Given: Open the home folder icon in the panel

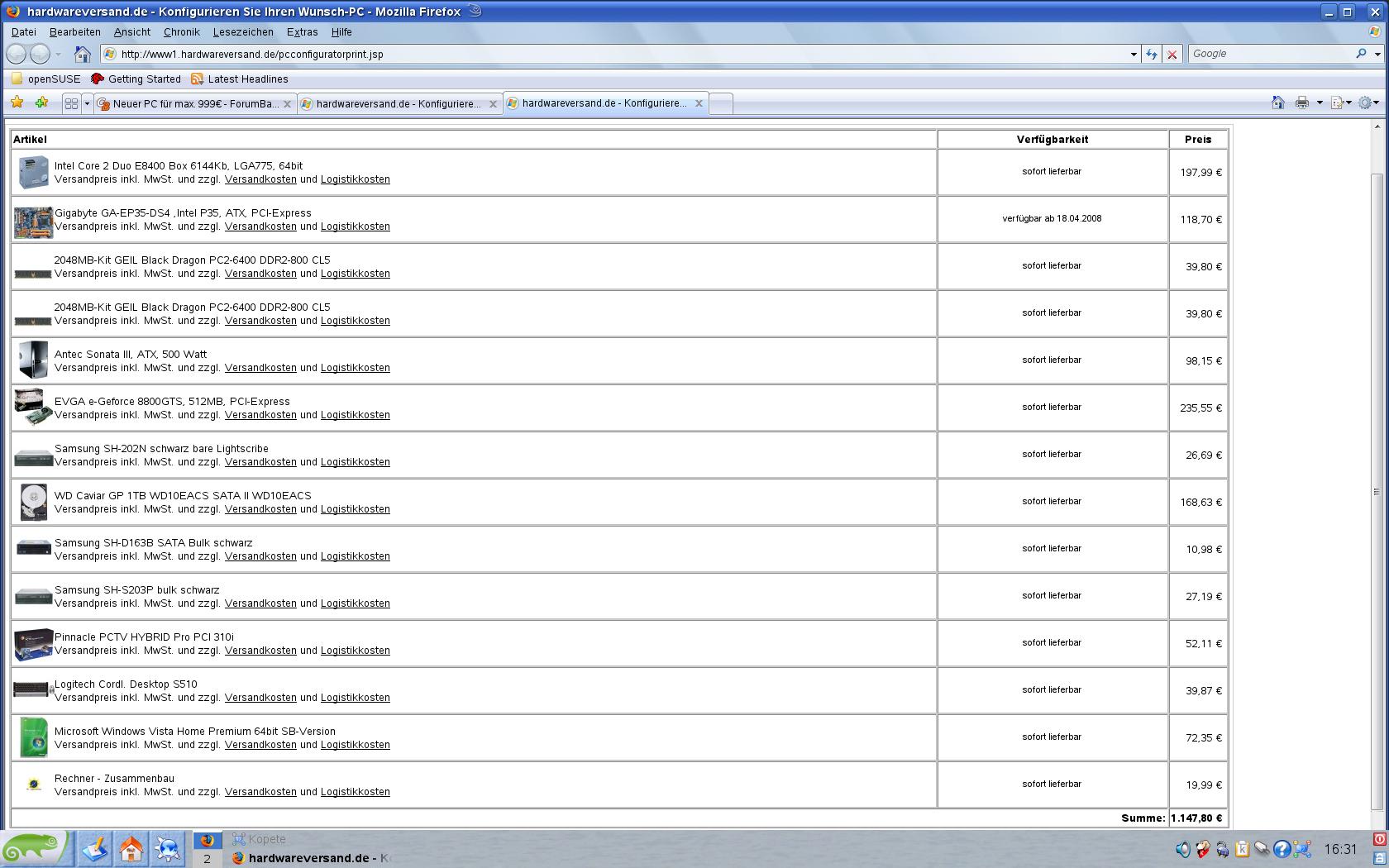Looking at the screenshot, I should [131, 849].
